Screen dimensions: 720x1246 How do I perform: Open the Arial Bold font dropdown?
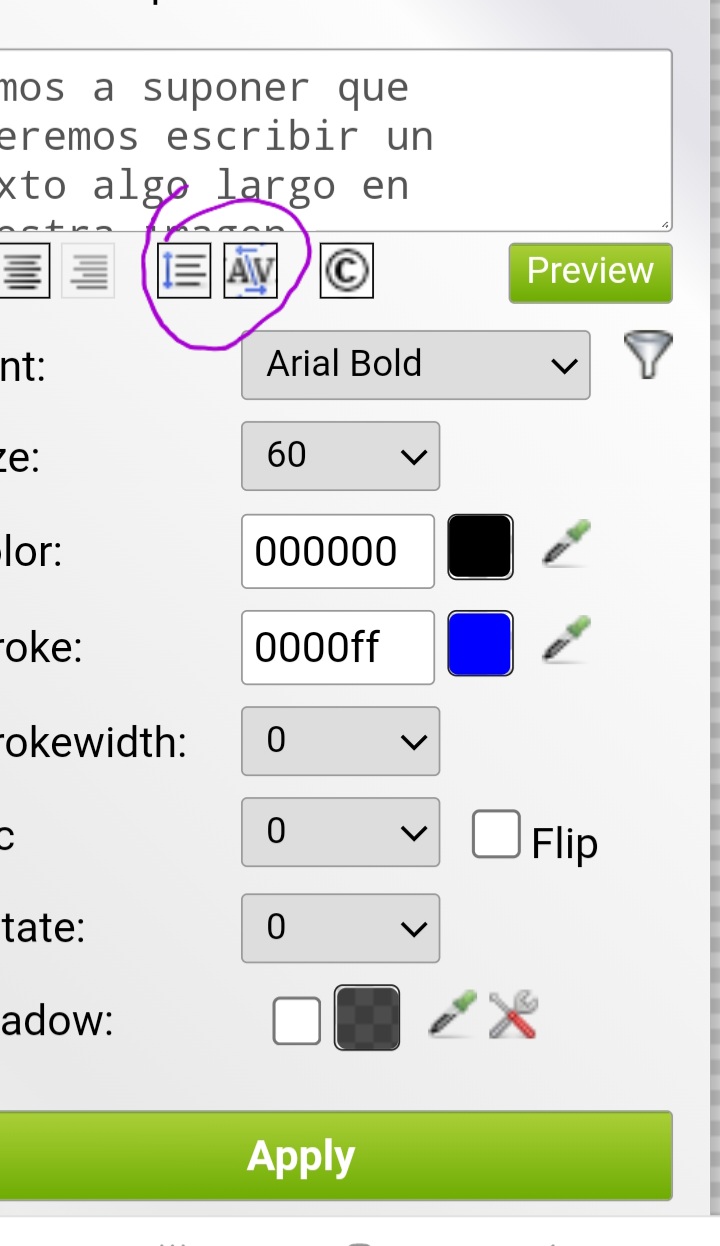415,364
